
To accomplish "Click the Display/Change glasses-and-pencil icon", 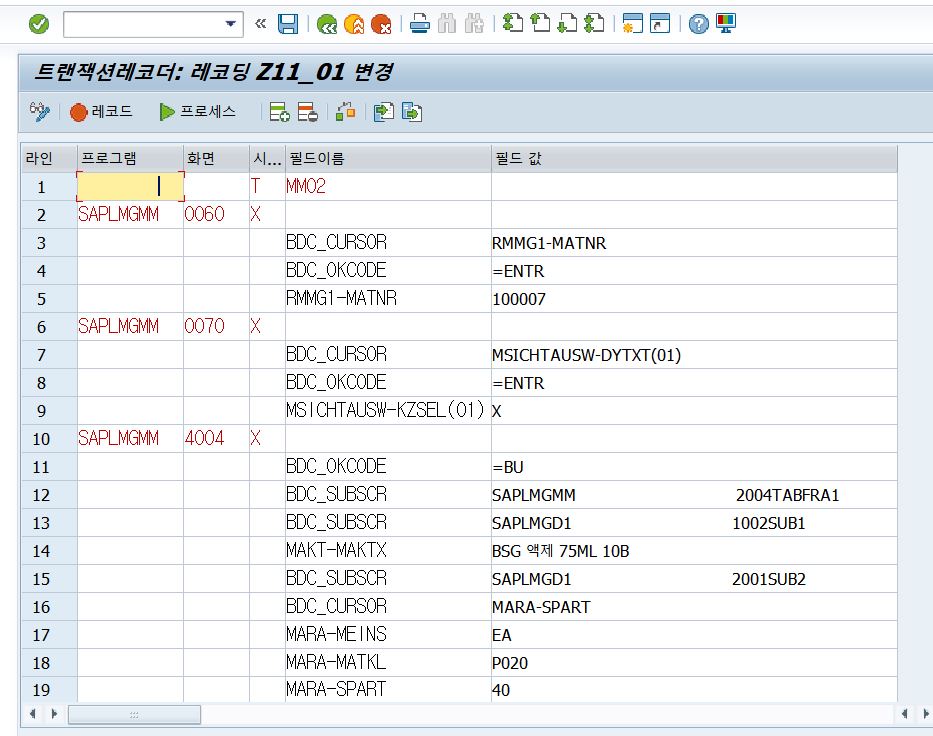I will point(39,112).
